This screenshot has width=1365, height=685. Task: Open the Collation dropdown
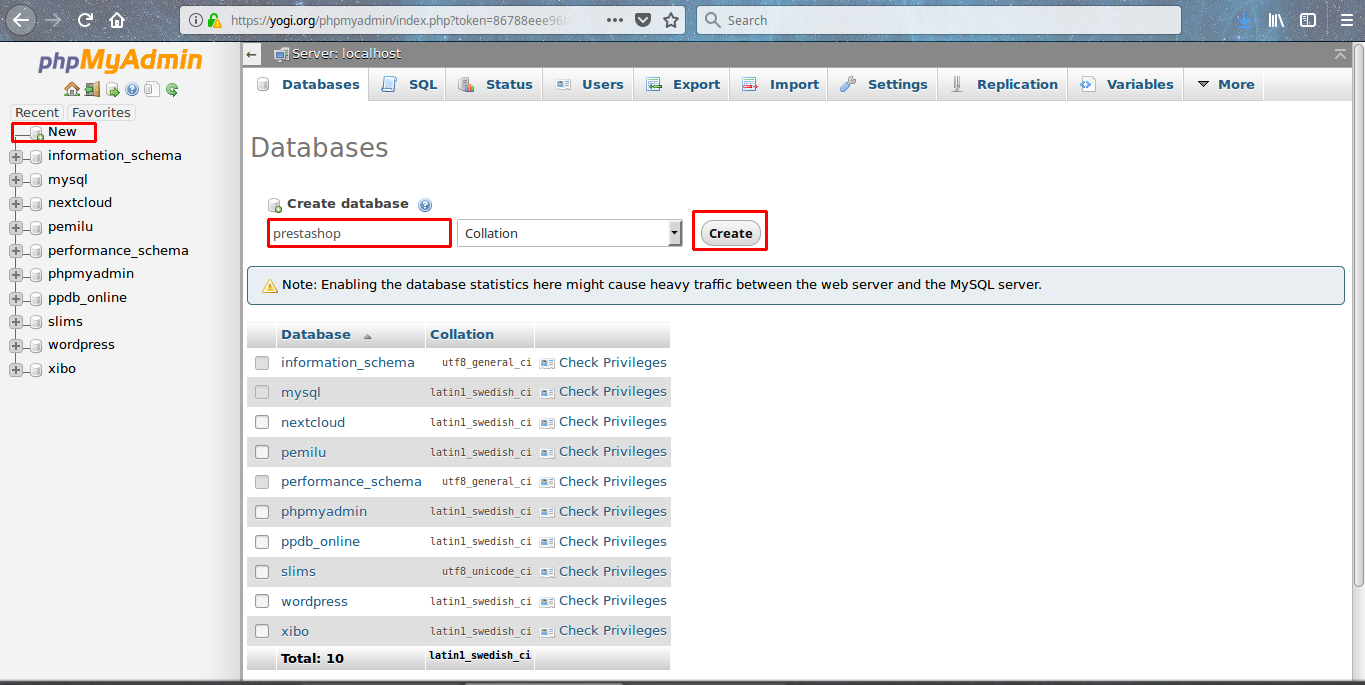pos(570,233)
